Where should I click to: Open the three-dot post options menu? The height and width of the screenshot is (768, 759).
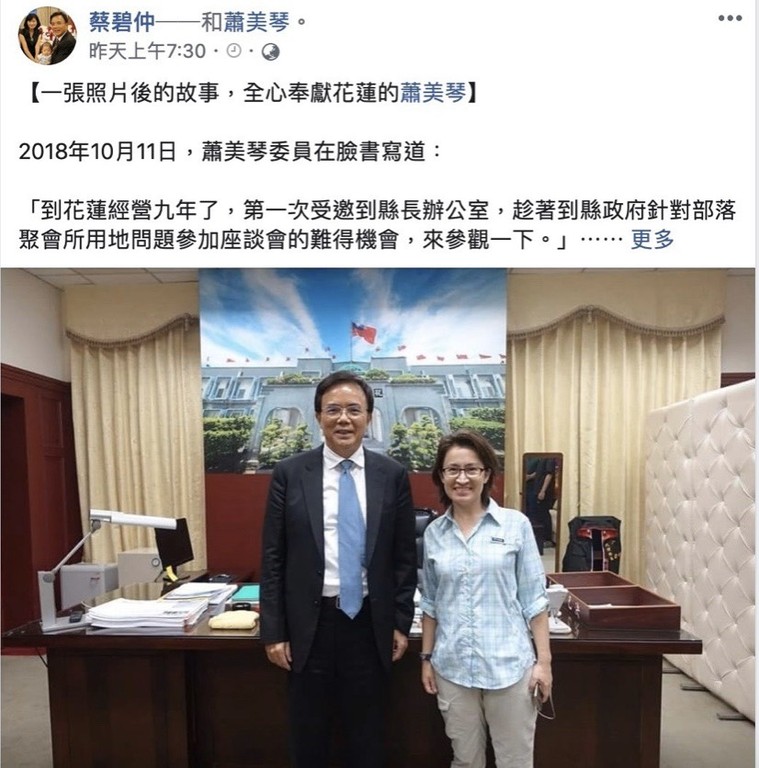point(730,19)
